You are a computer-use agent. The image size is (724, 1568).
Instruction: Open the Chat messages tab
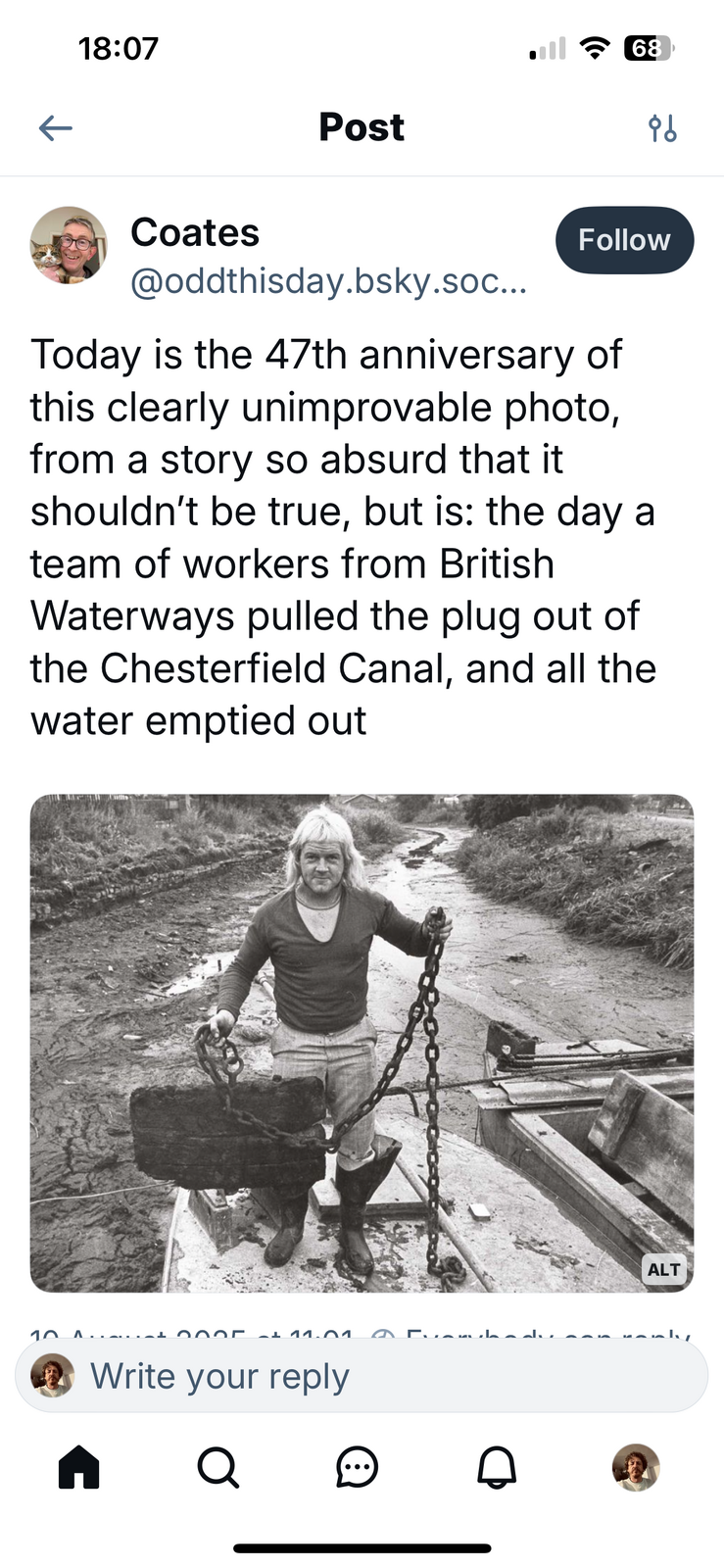click(x=357, y=1467)
